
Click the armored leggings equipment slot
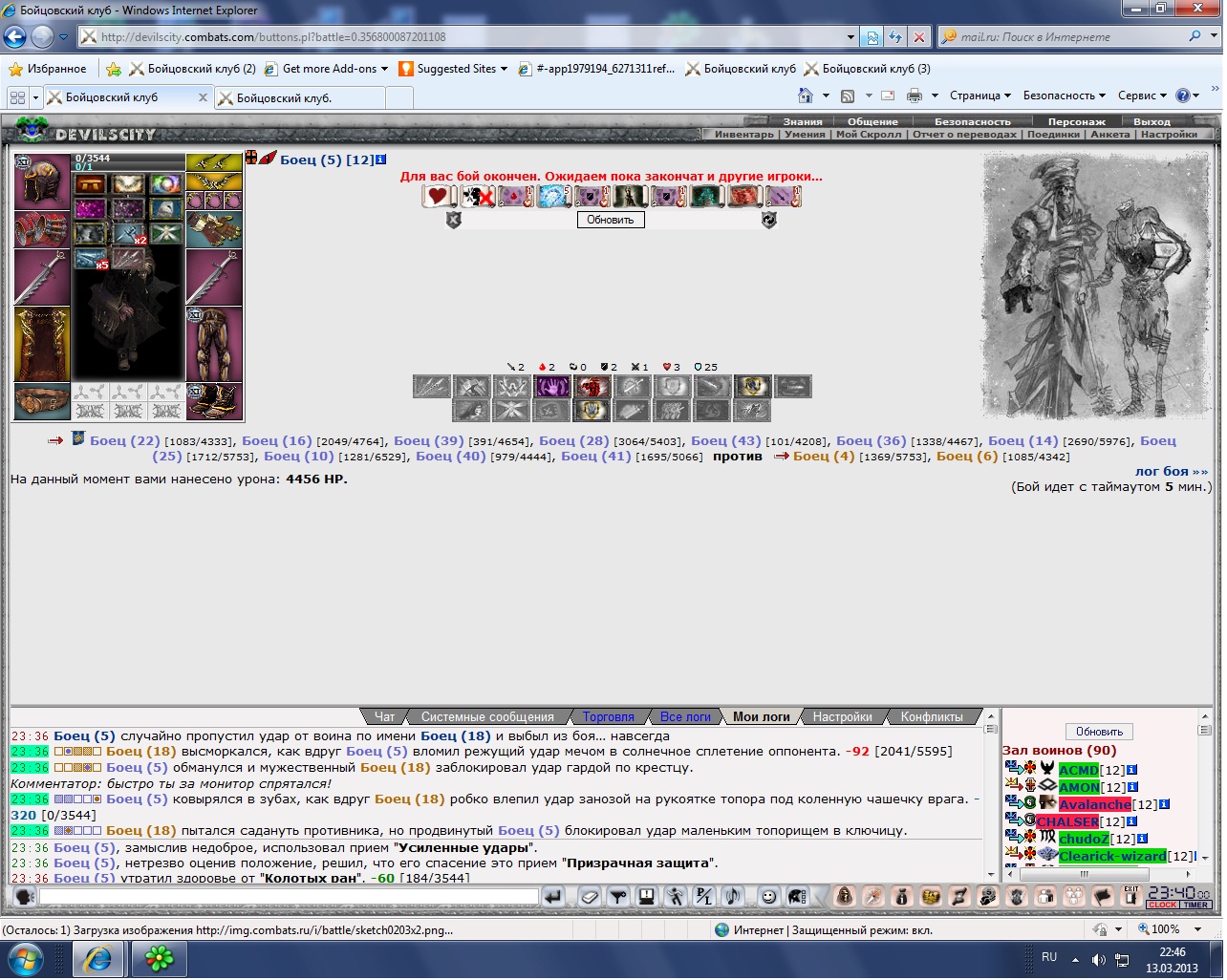click(x=214, y=344)
